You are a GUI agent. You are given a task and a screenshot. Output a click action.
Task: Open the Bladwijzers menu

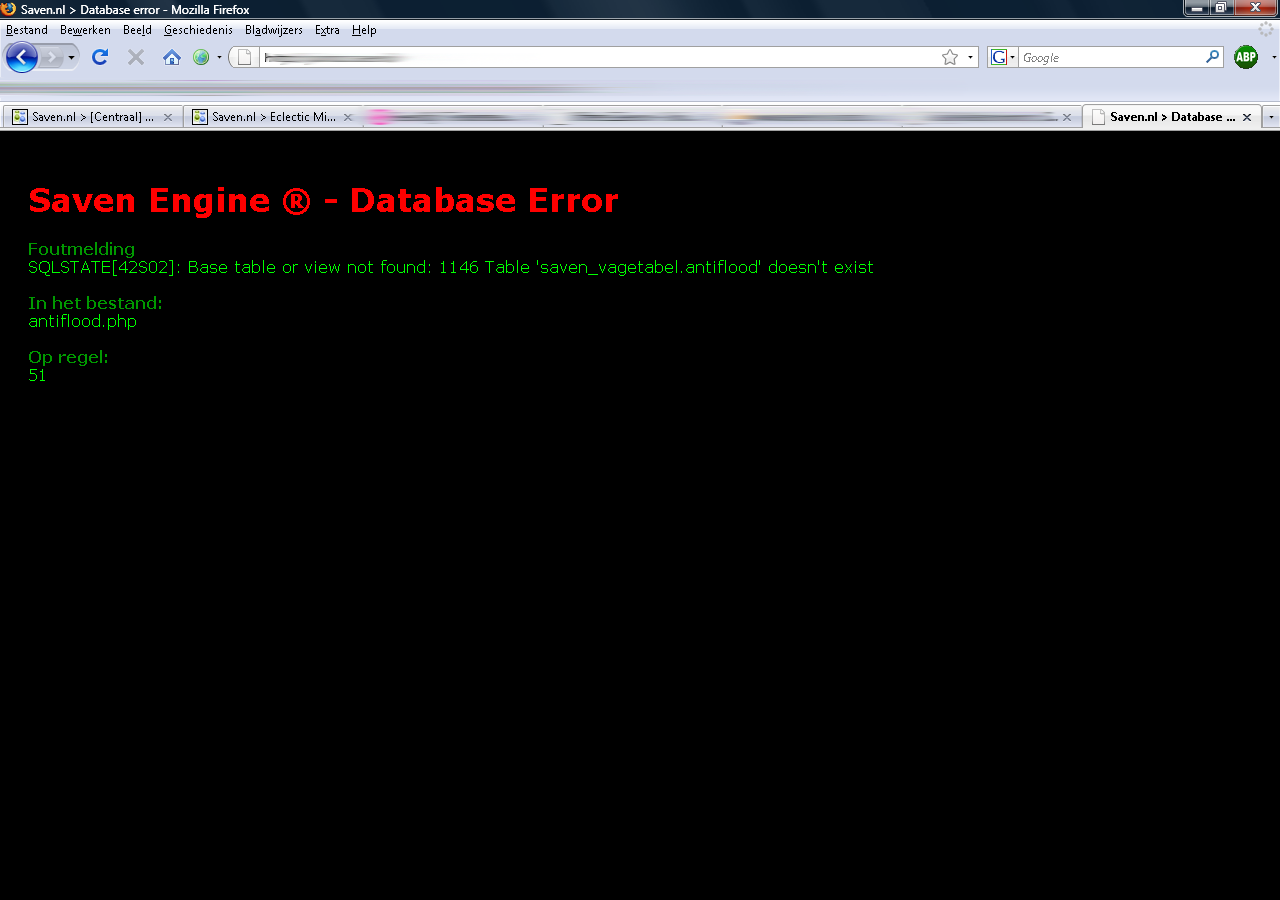273,30
